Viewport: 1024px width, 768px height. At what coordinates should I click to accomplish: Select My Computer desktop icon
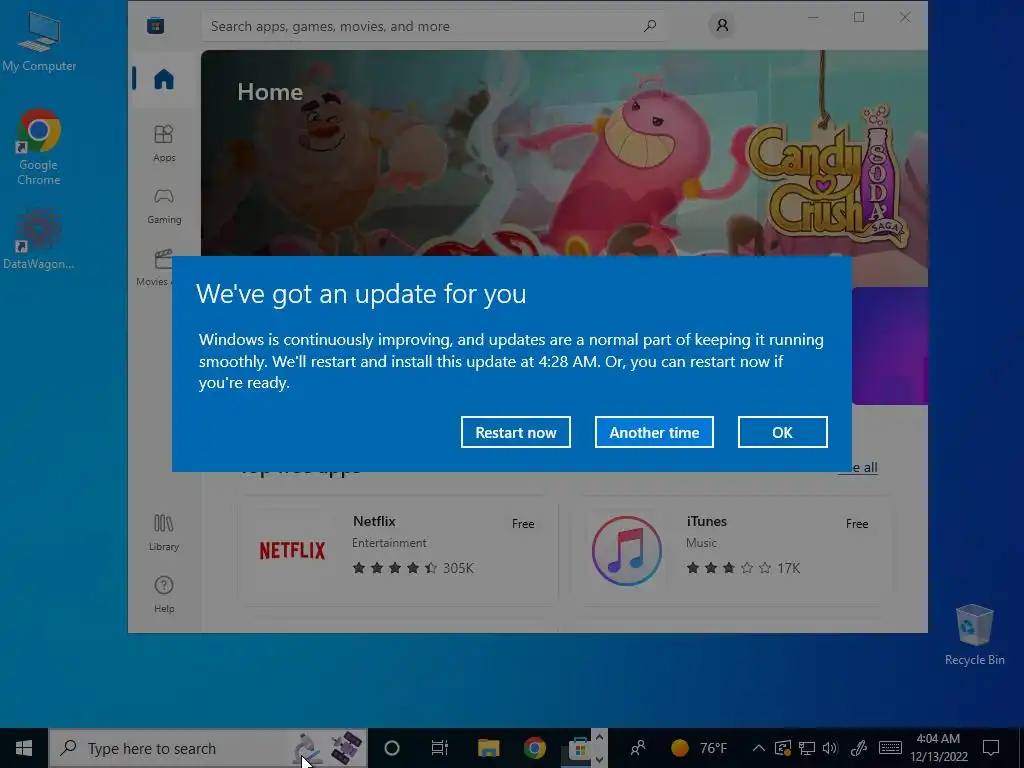point(39,42)
